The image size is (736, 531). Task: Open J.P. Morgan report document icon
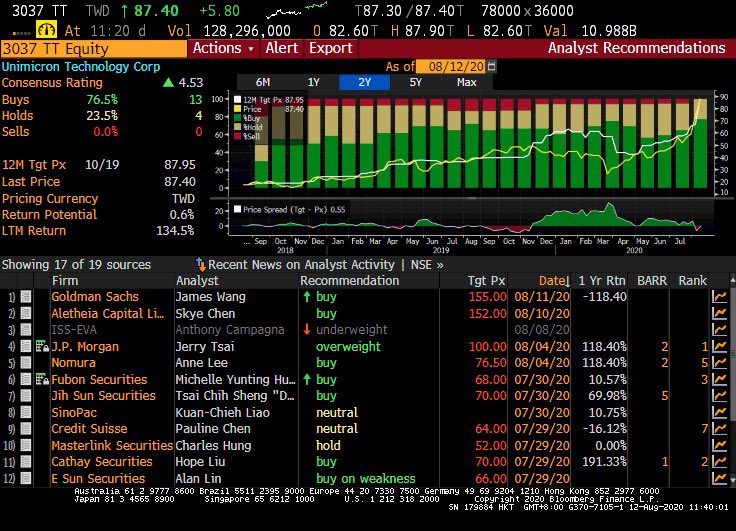[26, 346]
